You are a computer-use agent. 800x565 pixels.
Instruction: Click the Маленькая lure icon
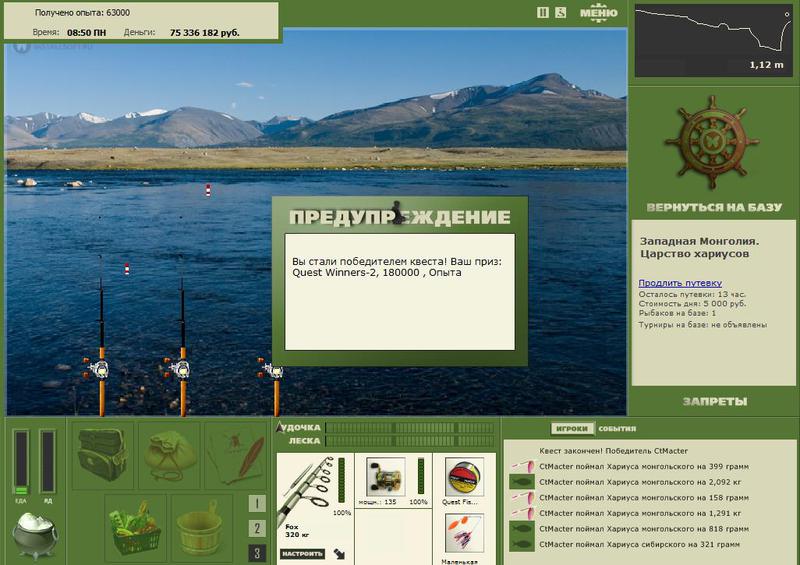coord(464,534)
